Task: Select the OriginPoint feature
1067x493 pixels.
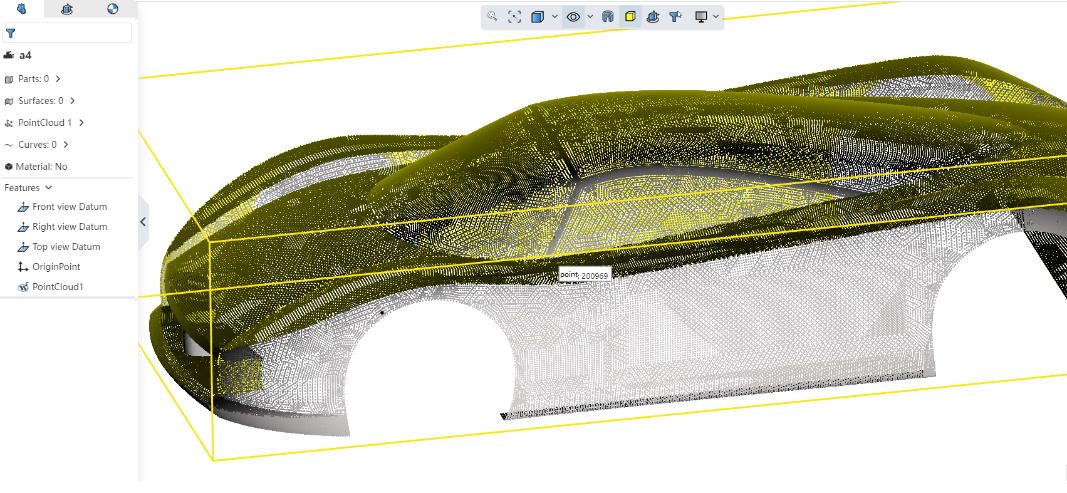Action: pos(56,267)
